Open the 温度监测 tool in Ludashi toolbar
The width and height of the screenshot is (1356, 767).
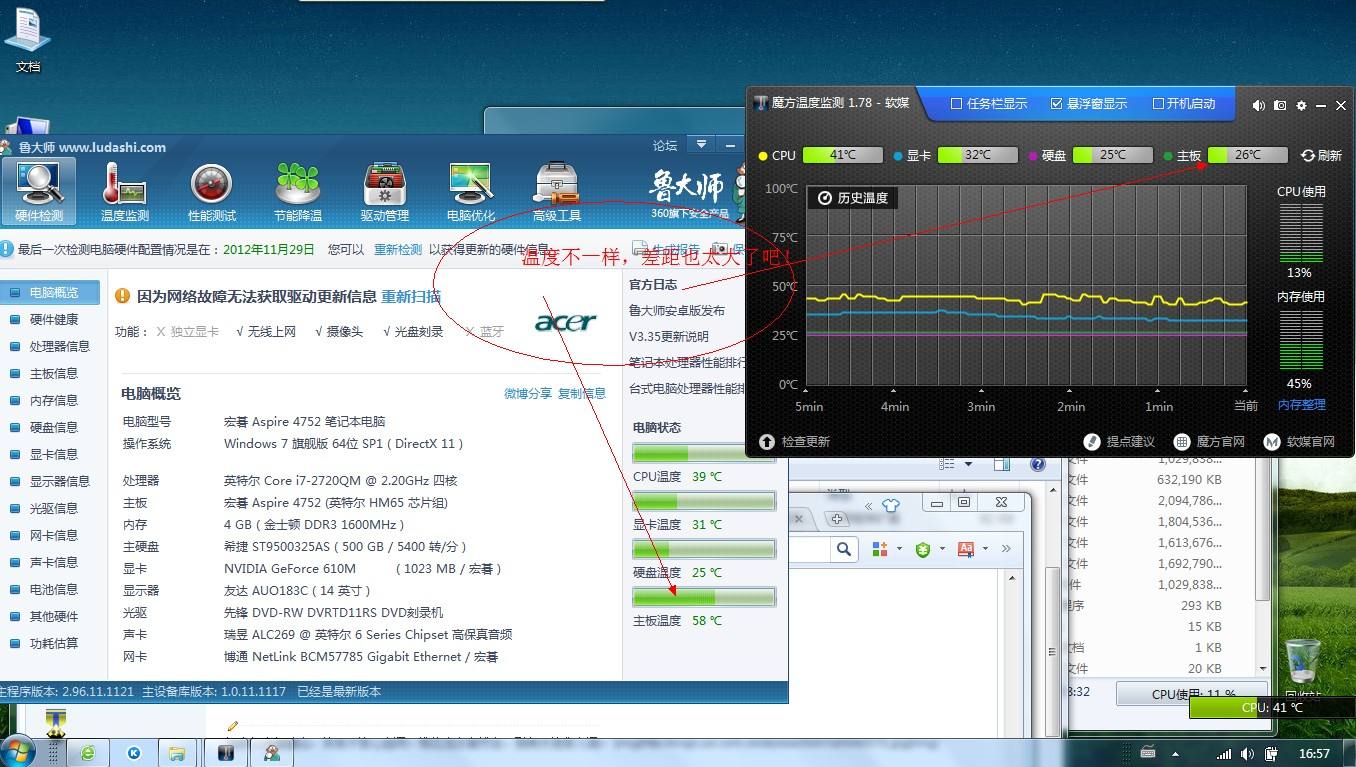124,190
